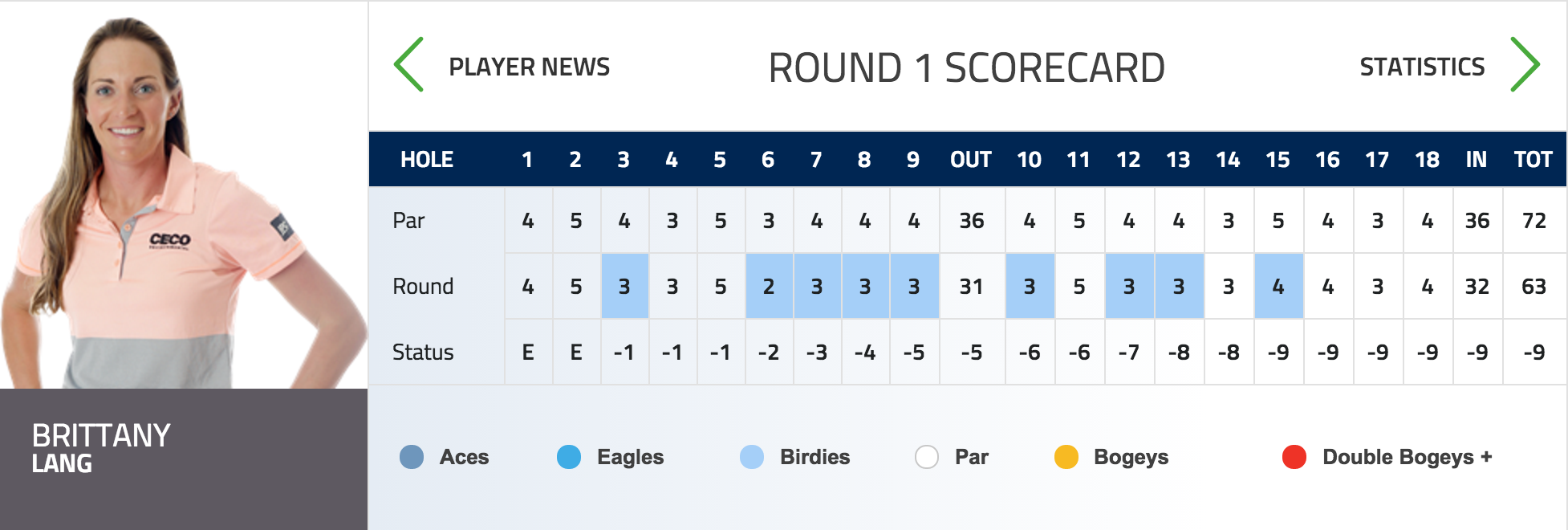Open the Statistics section
The image size is (1568, 530).
coord(1422,67)
